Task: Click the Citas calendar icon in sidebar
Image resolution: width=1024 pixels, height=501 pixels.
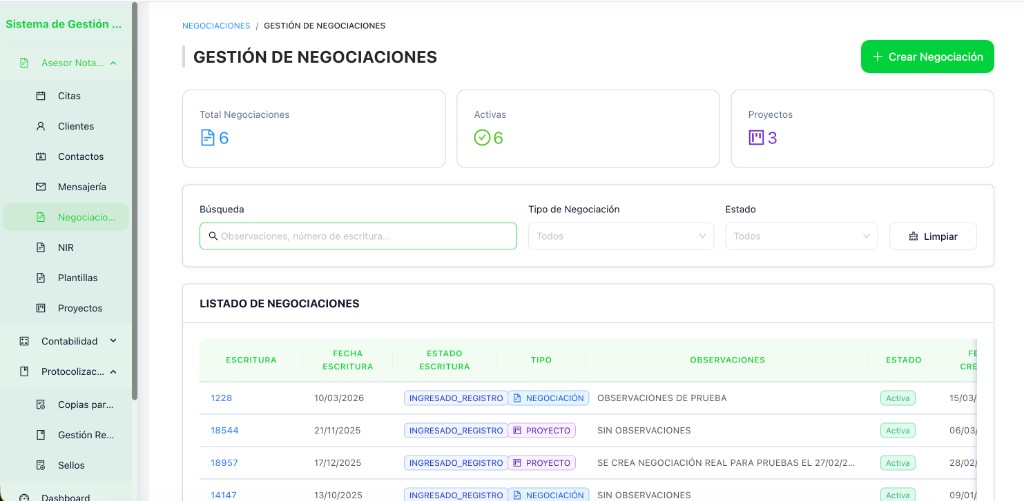Action: [x=40, y=96]
